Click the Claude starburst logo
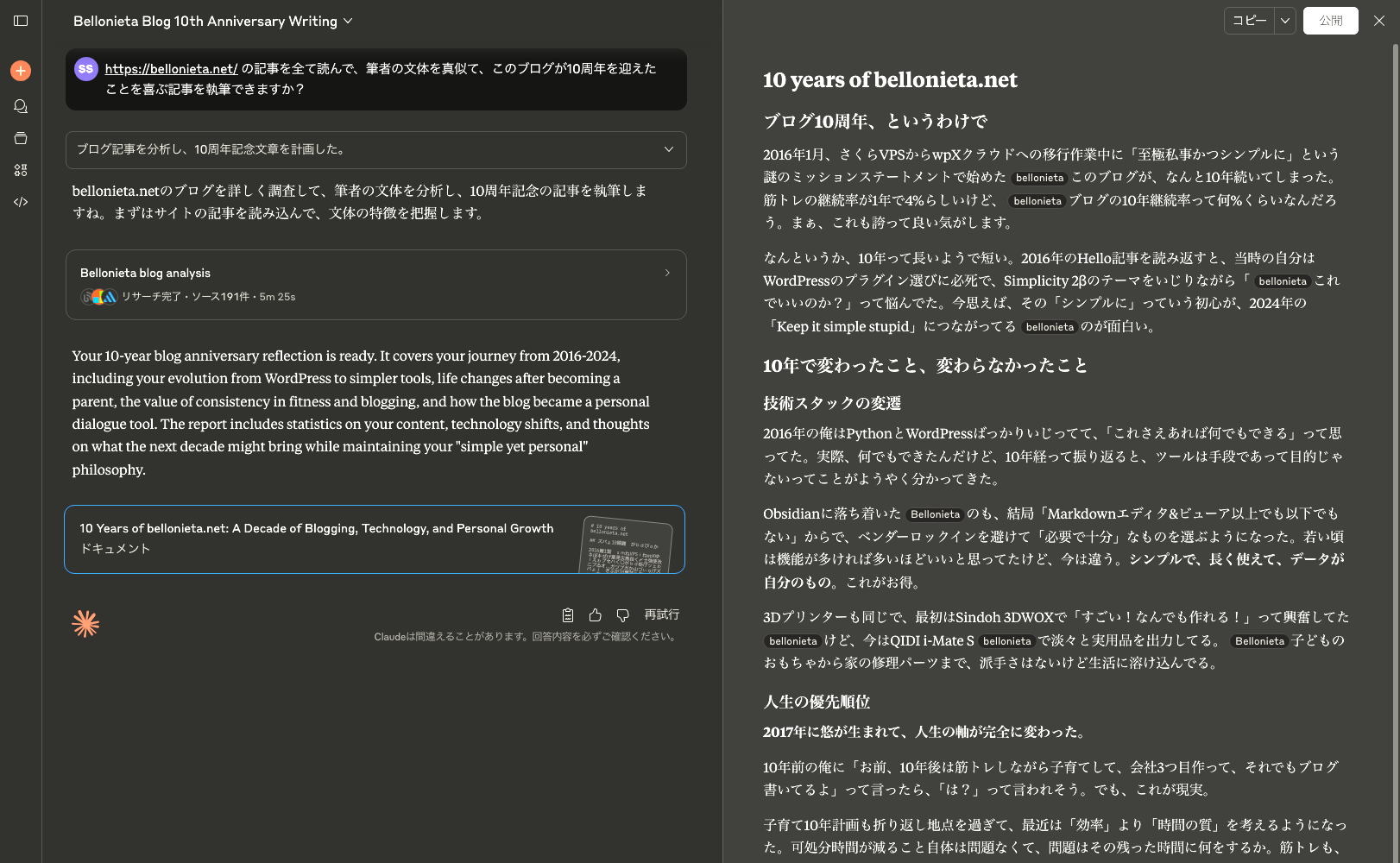1400x863 pixels. pyautogui.click(x=85, y=624)
